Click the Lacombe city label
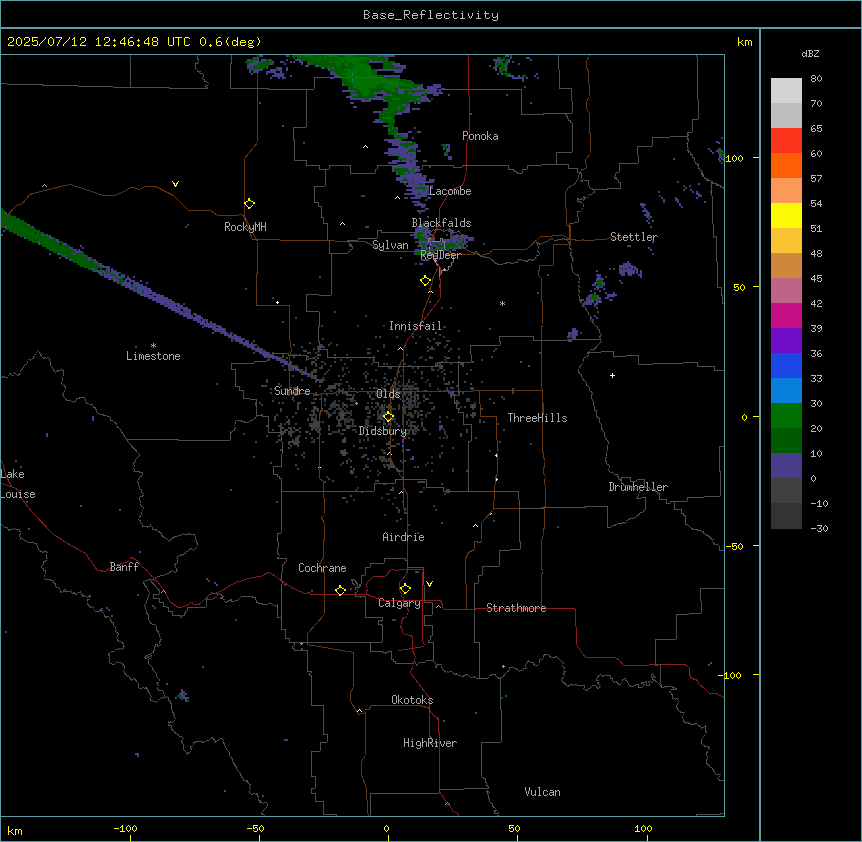Viewport: 862px width, 842px height. click(450, 191)
